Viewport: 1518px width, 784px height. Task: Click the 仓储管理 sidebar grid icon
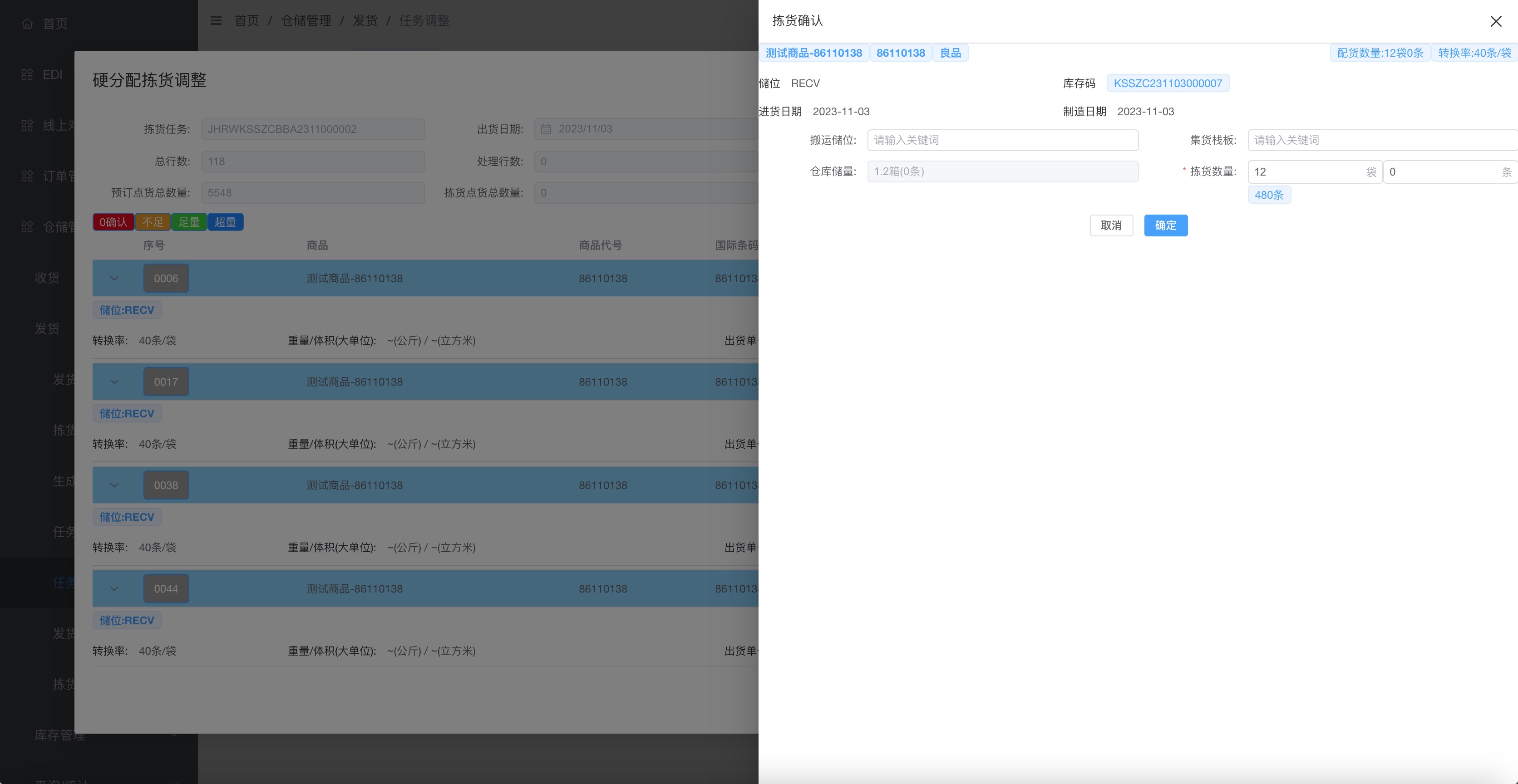27,227
